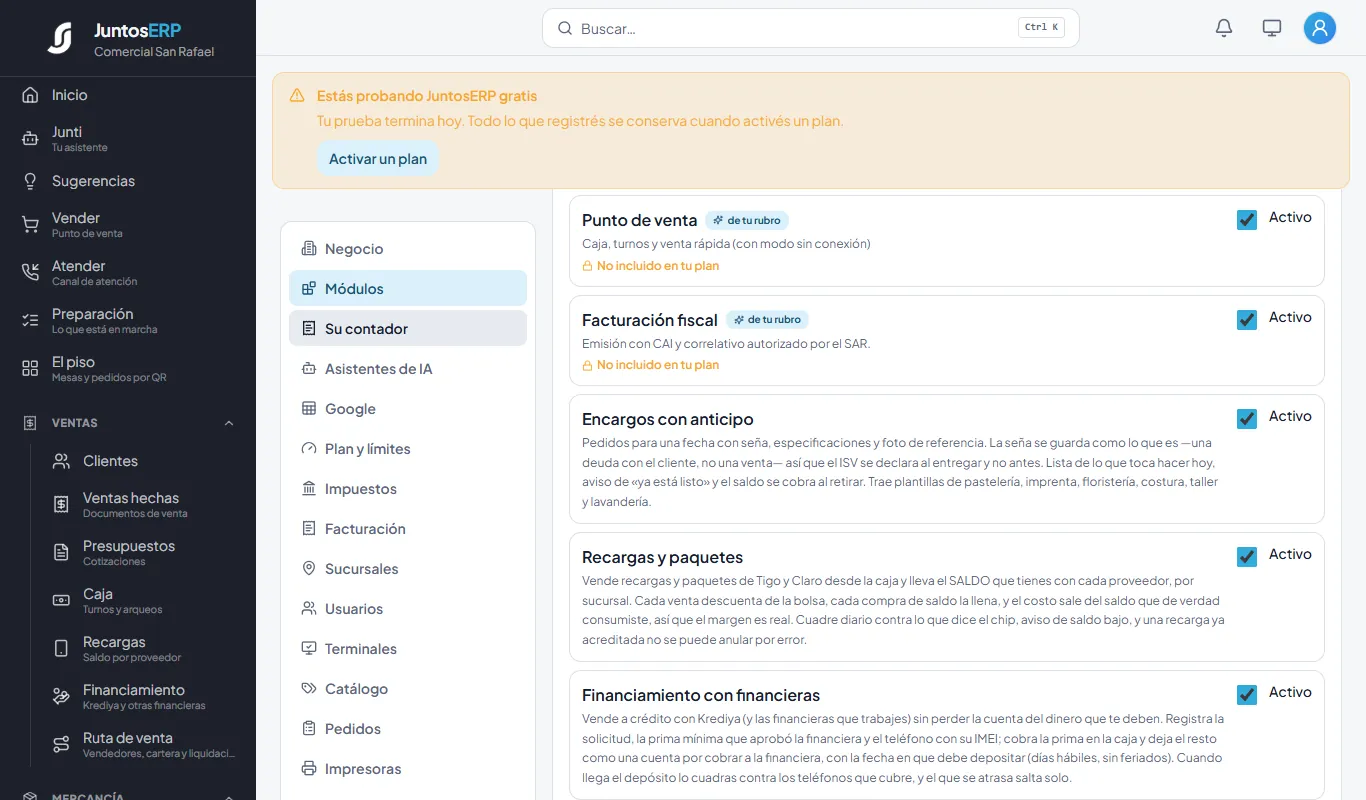Image resolution: width=1366 pixels, height=800 pixels.
Task: Click the monitor display icon in header
Action: pos(1272,28)
